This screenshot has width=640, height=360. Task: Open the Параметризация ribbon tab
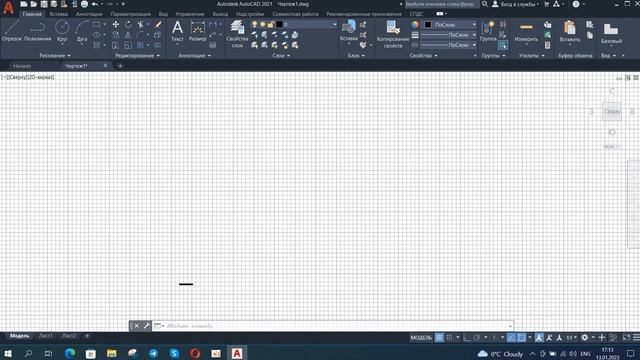tap(130, 14)
